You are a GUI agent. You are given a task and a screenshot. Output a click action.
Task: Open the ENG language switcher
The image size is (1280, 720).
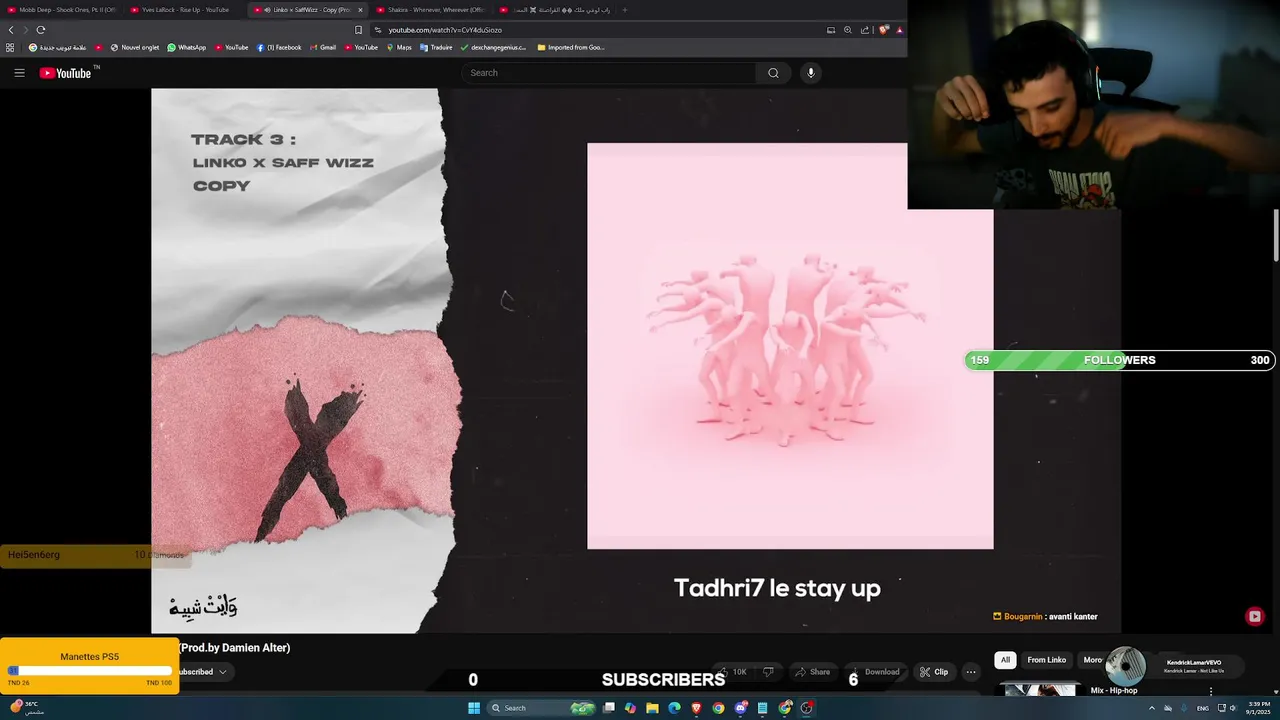tap(1203, 708)
